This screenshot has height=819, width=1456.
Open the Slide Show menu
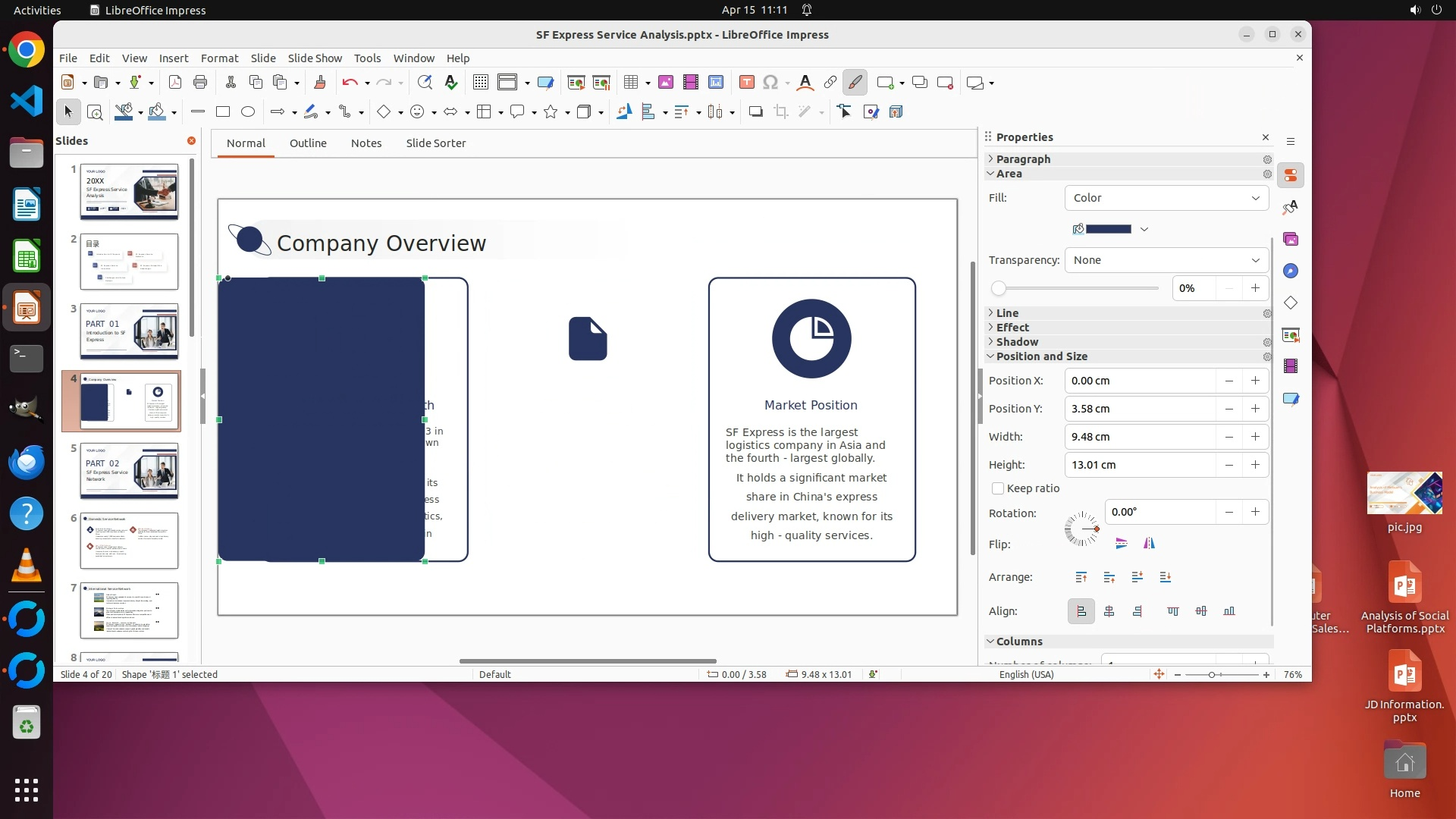tap(315, 58)
